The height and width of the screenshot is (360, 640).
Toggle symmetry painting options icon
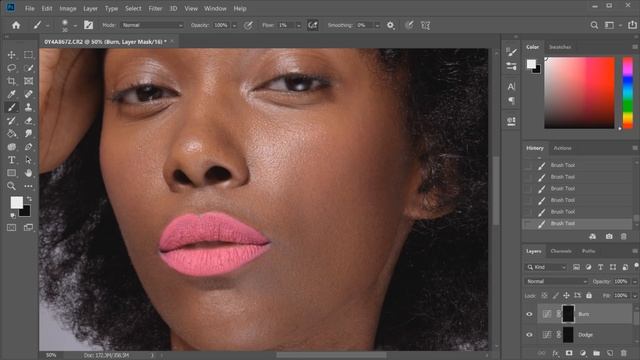tap(426, 25)
